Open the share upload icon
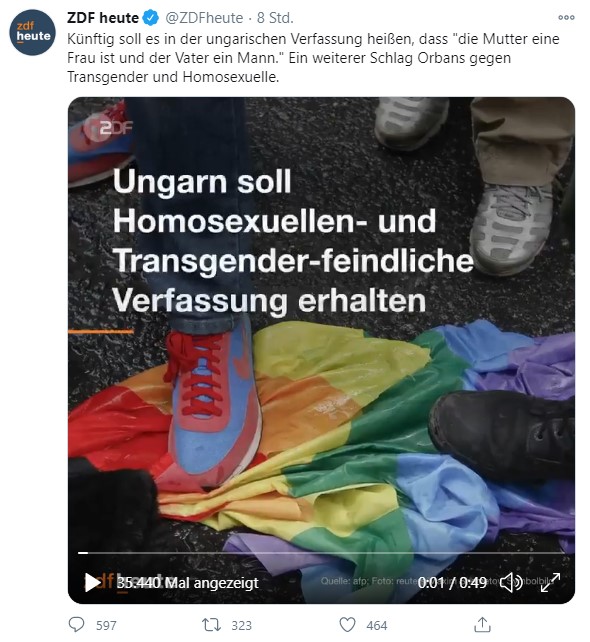The height and width of the screenshot is (642, 590). point(482,624)
